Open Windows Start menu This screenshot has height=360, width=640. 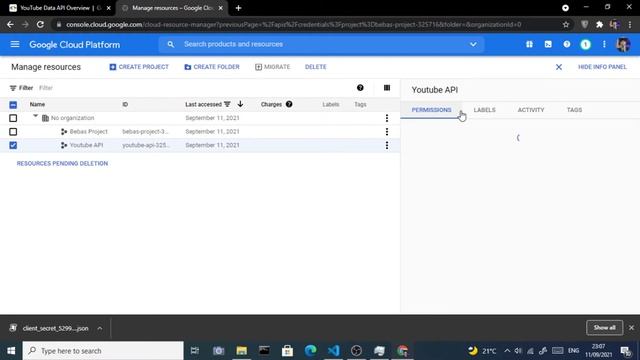[x=11, y=351]
